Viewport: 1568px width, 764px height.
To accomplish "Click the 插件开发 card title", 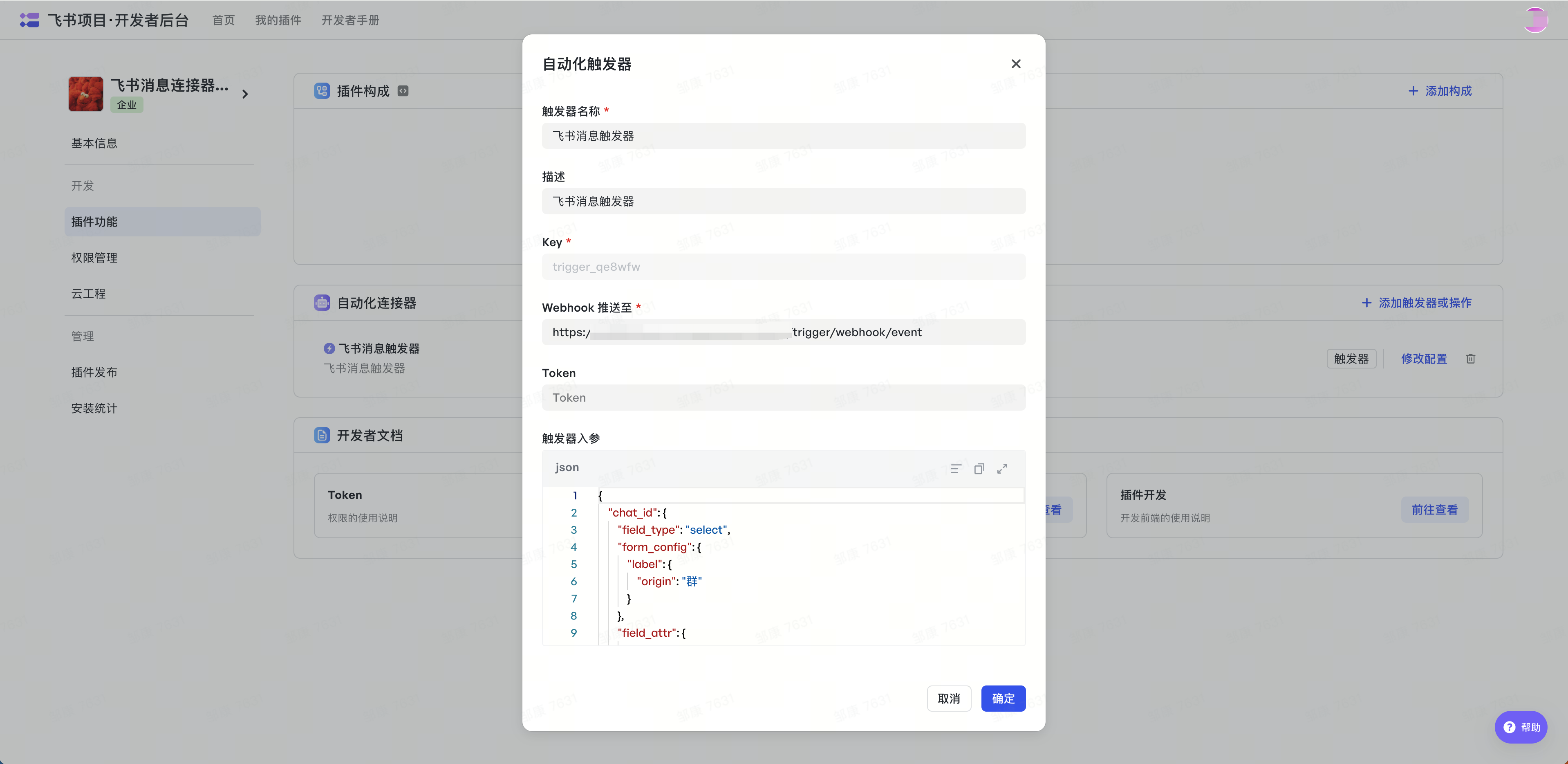I will pos(1143,495).
